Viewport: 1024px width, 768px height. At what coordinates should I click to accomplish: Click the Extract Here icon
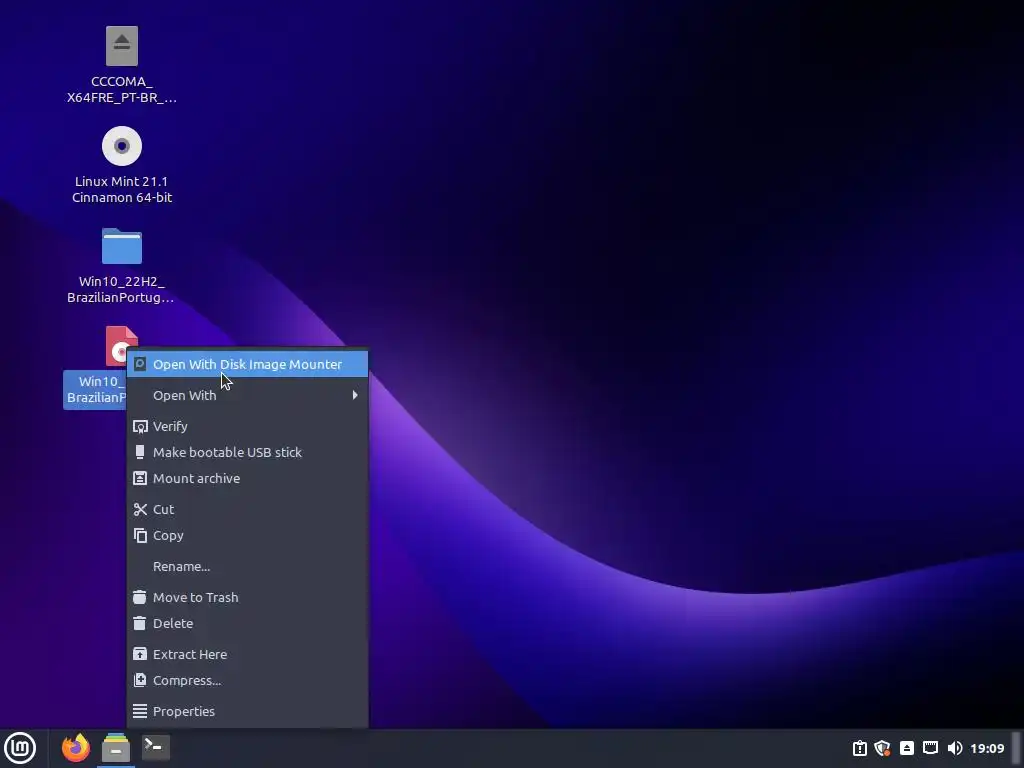click(x=140, y=654)
